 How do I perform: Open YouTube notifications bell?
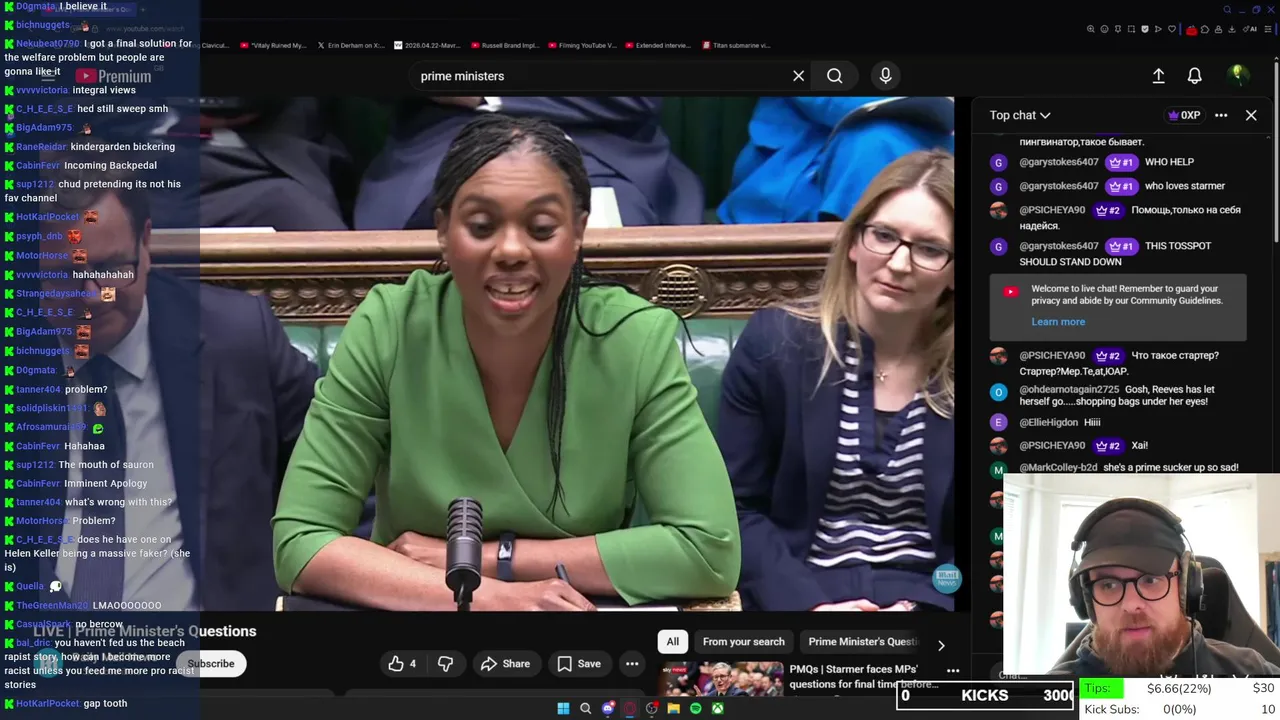tap(1194, 76)
